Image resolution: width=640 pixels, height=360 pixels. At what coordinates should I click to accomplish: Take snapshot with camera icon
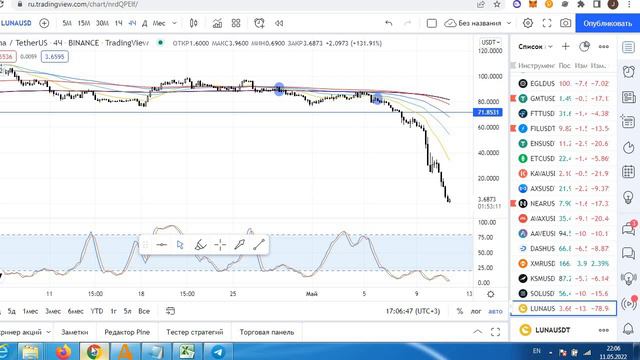point(565,23)
